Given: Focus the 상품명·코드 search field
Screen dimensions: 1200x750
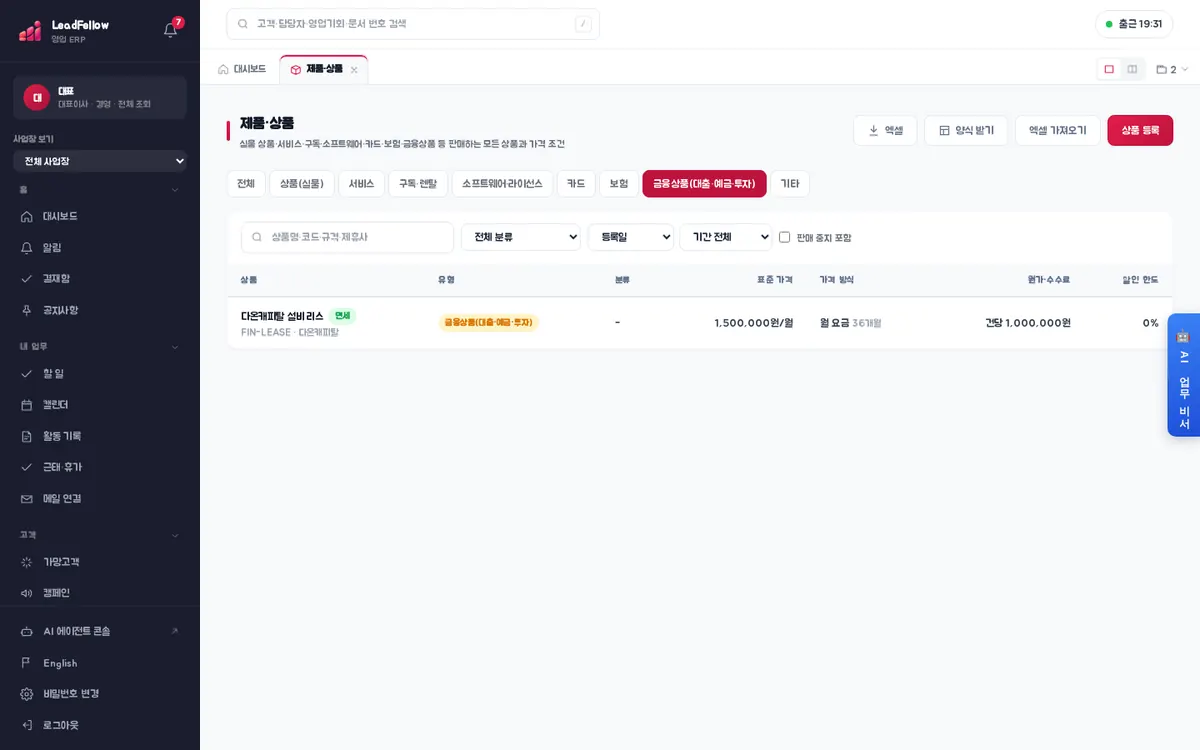Looking at the screenshot, I should pos(347,237).
